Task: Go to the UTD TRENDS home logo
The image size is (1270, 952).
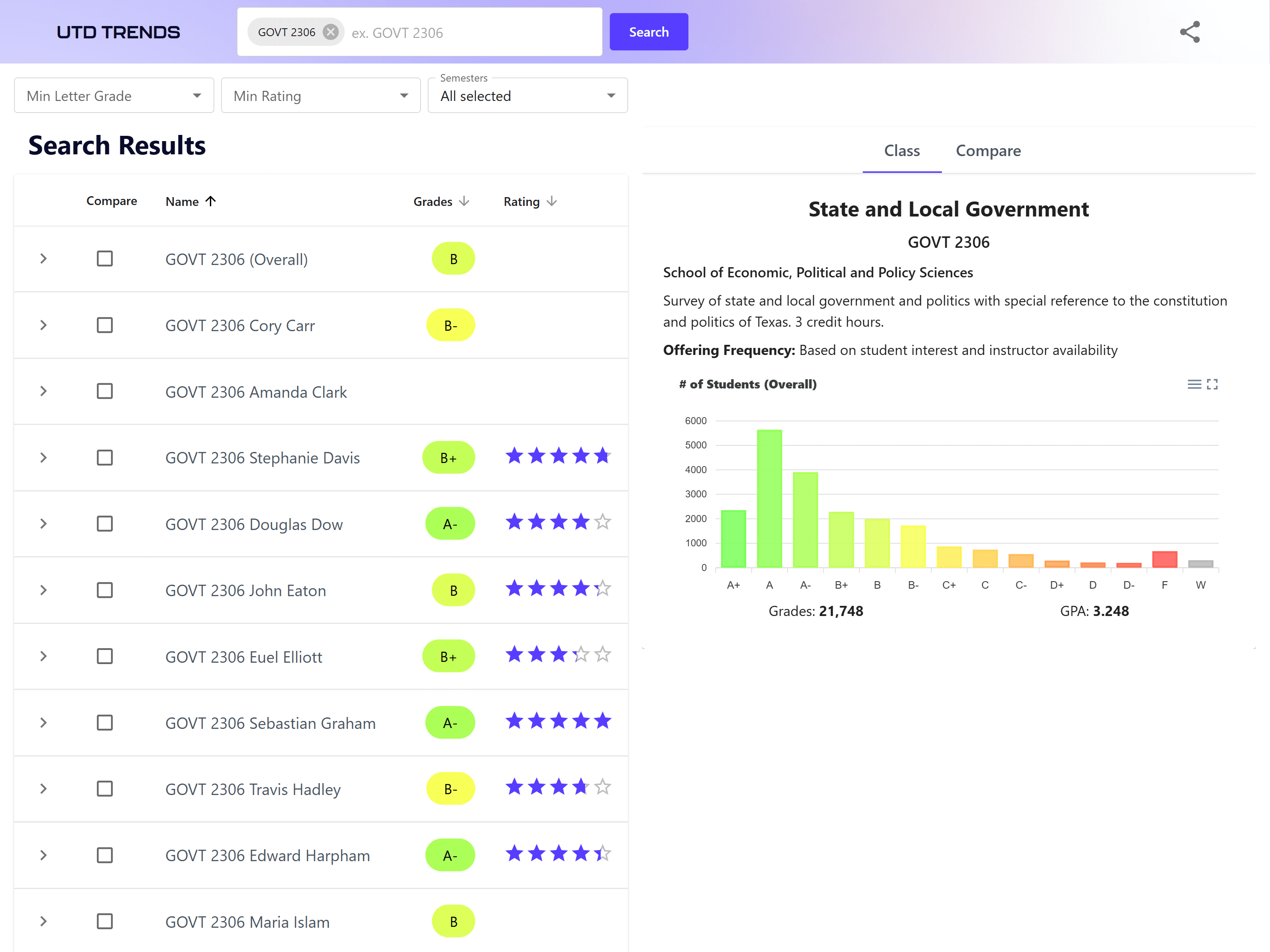Action: (118, 32)
